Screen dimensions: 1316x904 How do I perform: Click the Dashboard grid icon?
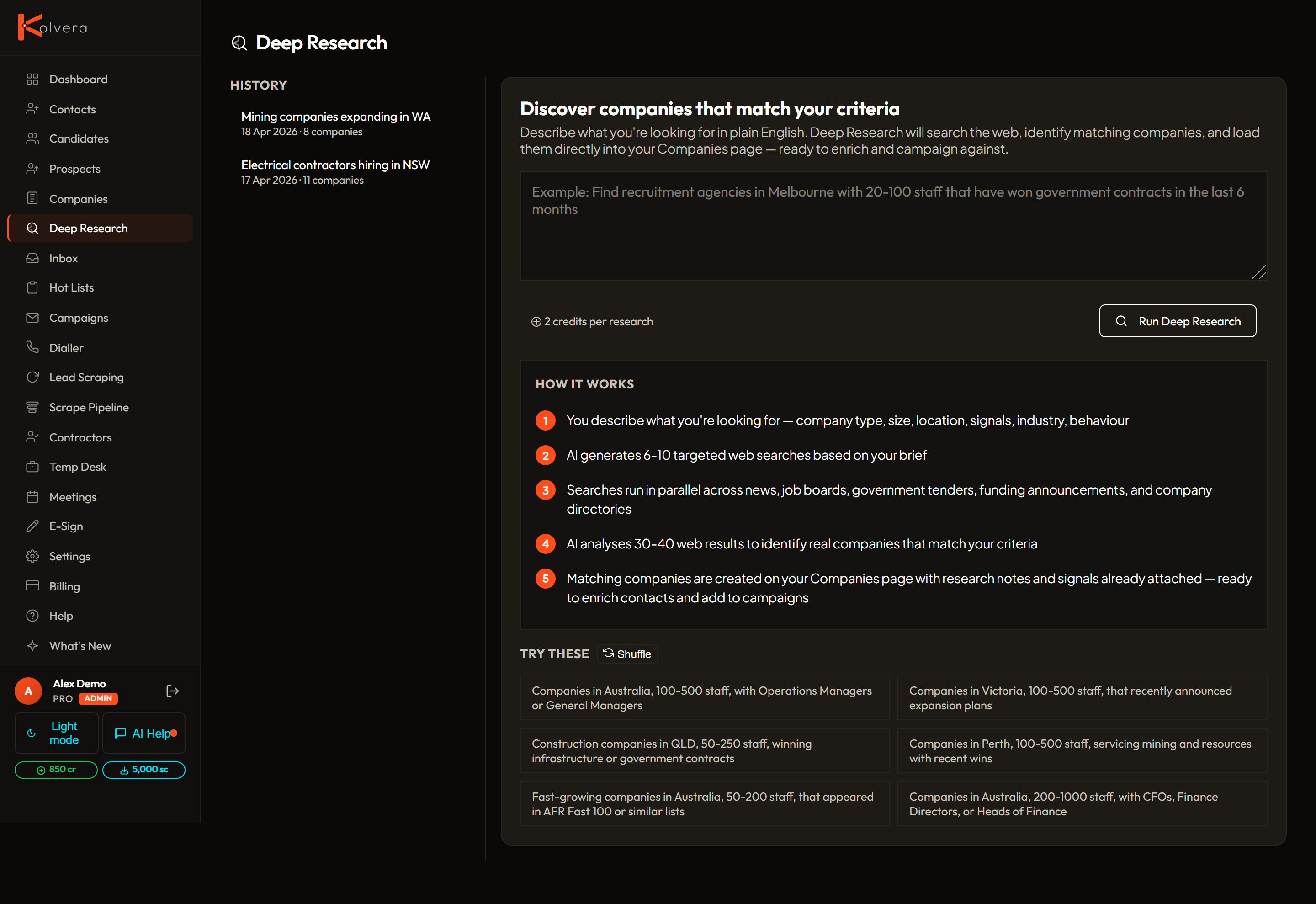[x=32, y=80]
